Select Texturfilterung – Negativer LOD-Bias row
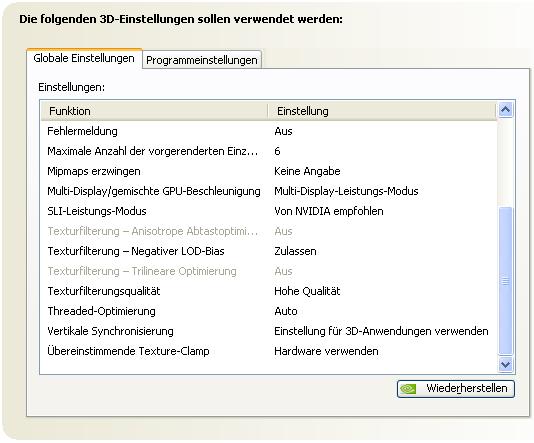 (x=269, y=251)
